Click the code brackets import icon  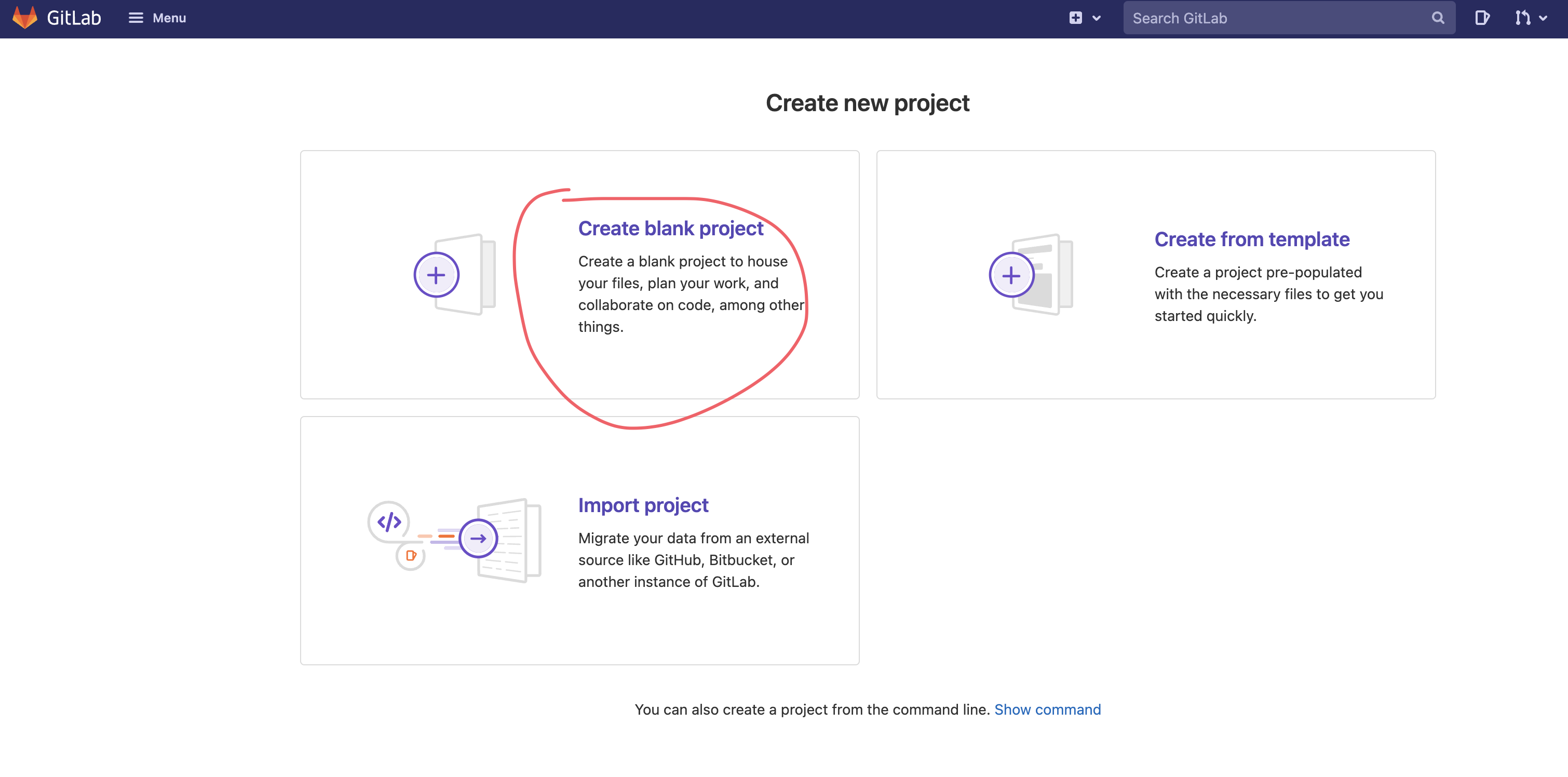click(x=389, y=522)
